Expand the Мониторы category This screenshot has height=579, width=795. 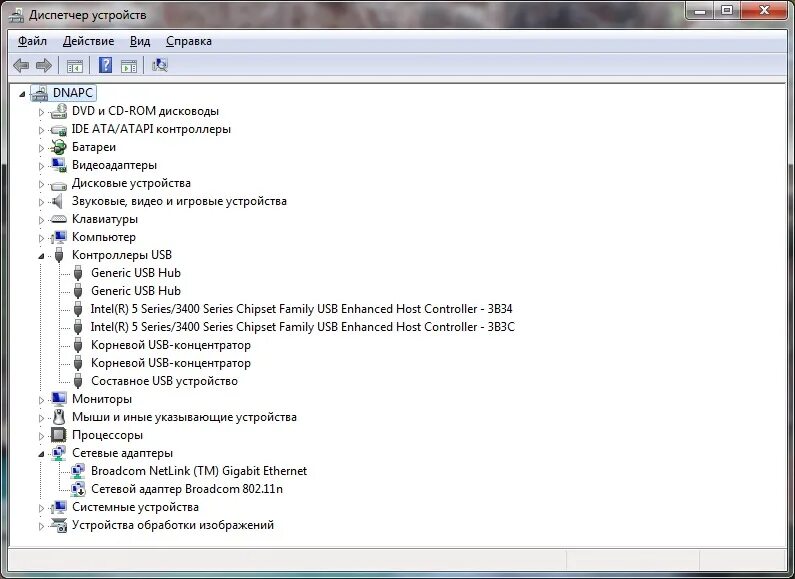[42, 400]
